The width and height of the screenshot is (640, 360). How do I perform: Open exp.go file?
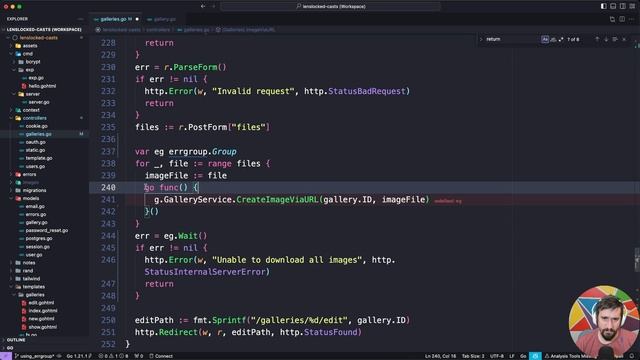[x=36, y=78]
